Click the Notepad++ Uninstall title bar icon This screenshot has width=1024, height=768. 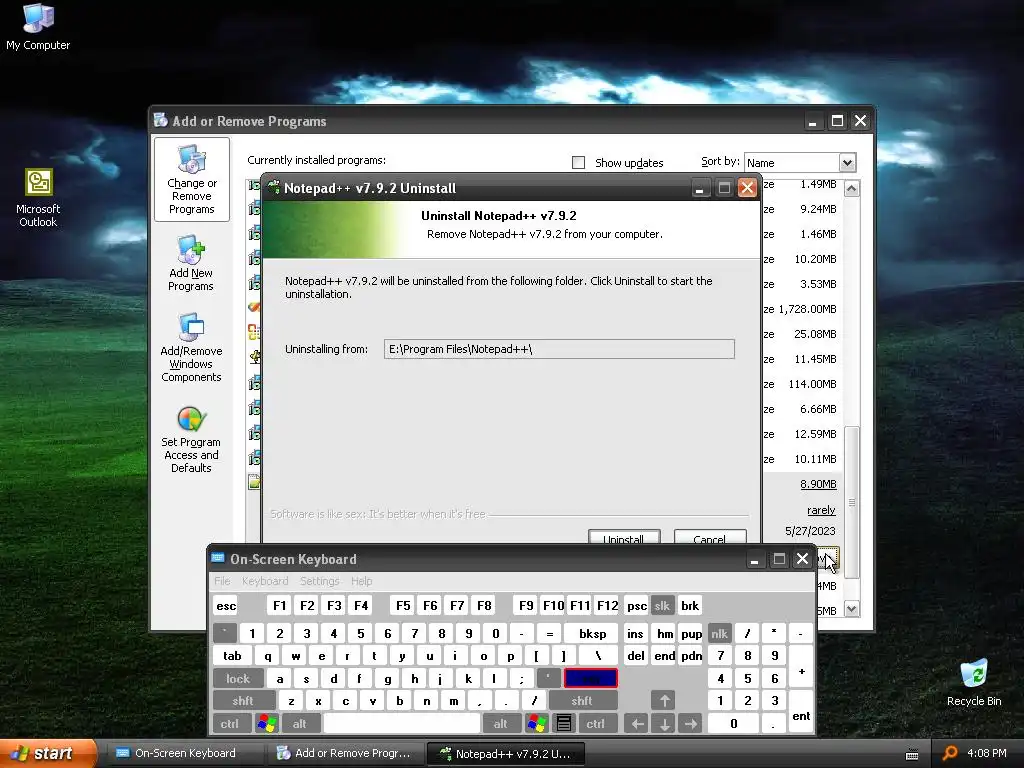(274, 188)
